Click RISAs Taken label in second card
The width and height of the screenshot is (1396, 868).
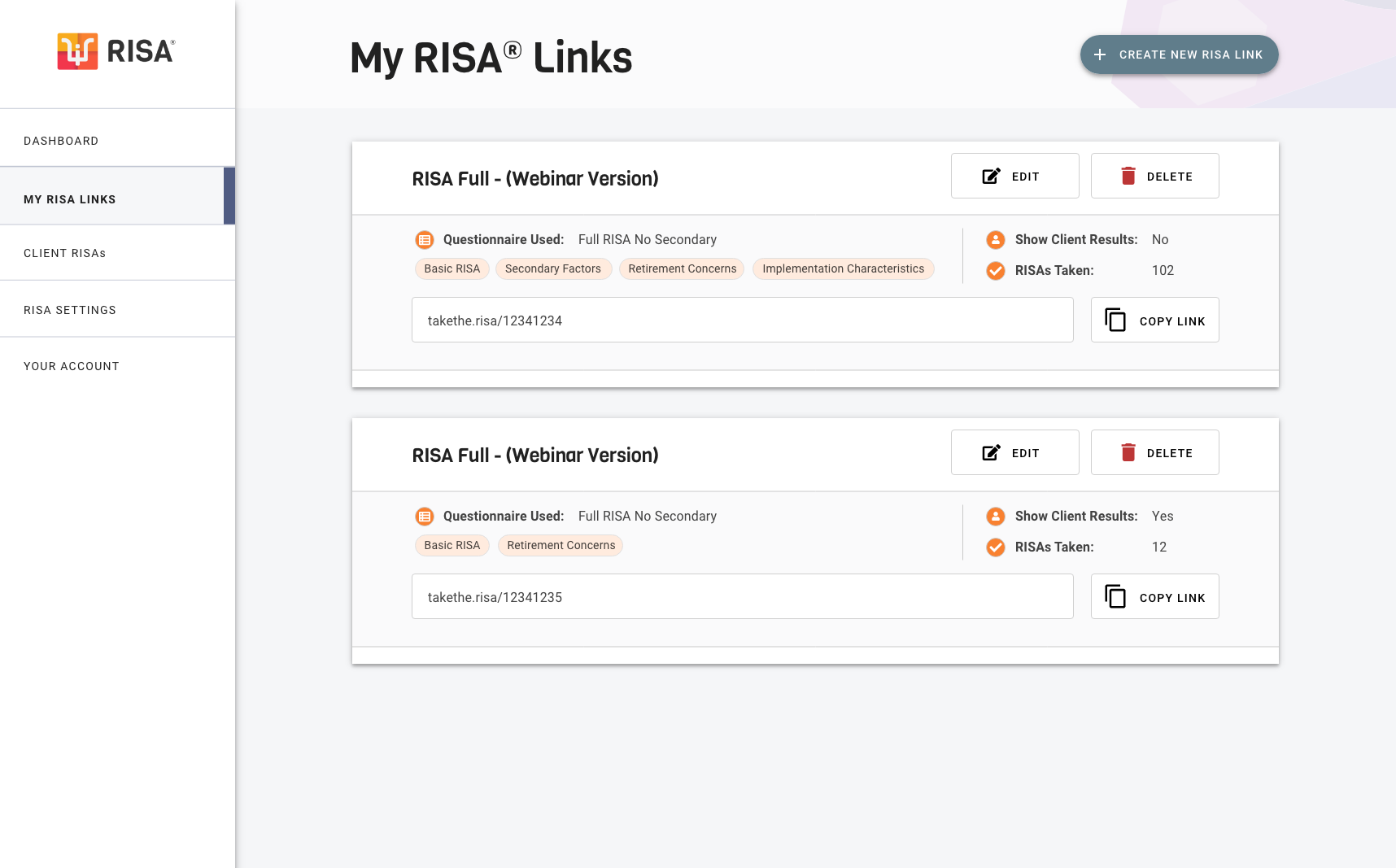1054,547
